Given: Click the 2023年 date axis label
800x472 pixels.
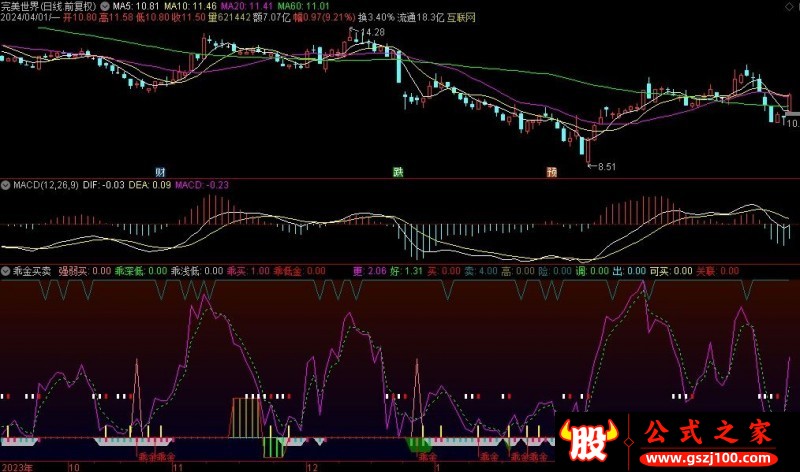Looking at the screenshot, I should pos(17,466).
